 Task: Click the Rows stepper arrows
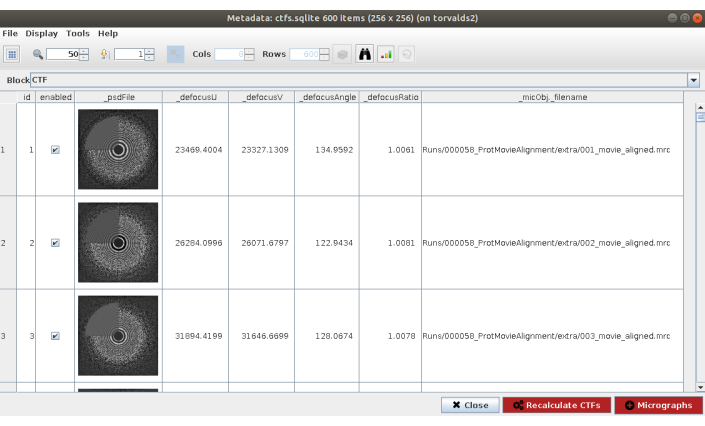point(325,54)
